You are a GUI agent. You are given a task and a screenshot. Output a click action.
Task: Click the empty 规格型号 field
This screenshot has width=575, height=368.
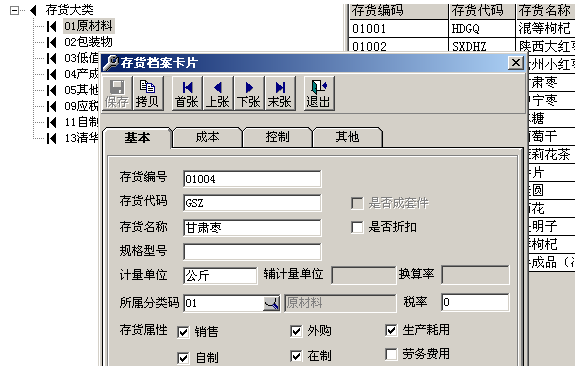tap(252, 252)
